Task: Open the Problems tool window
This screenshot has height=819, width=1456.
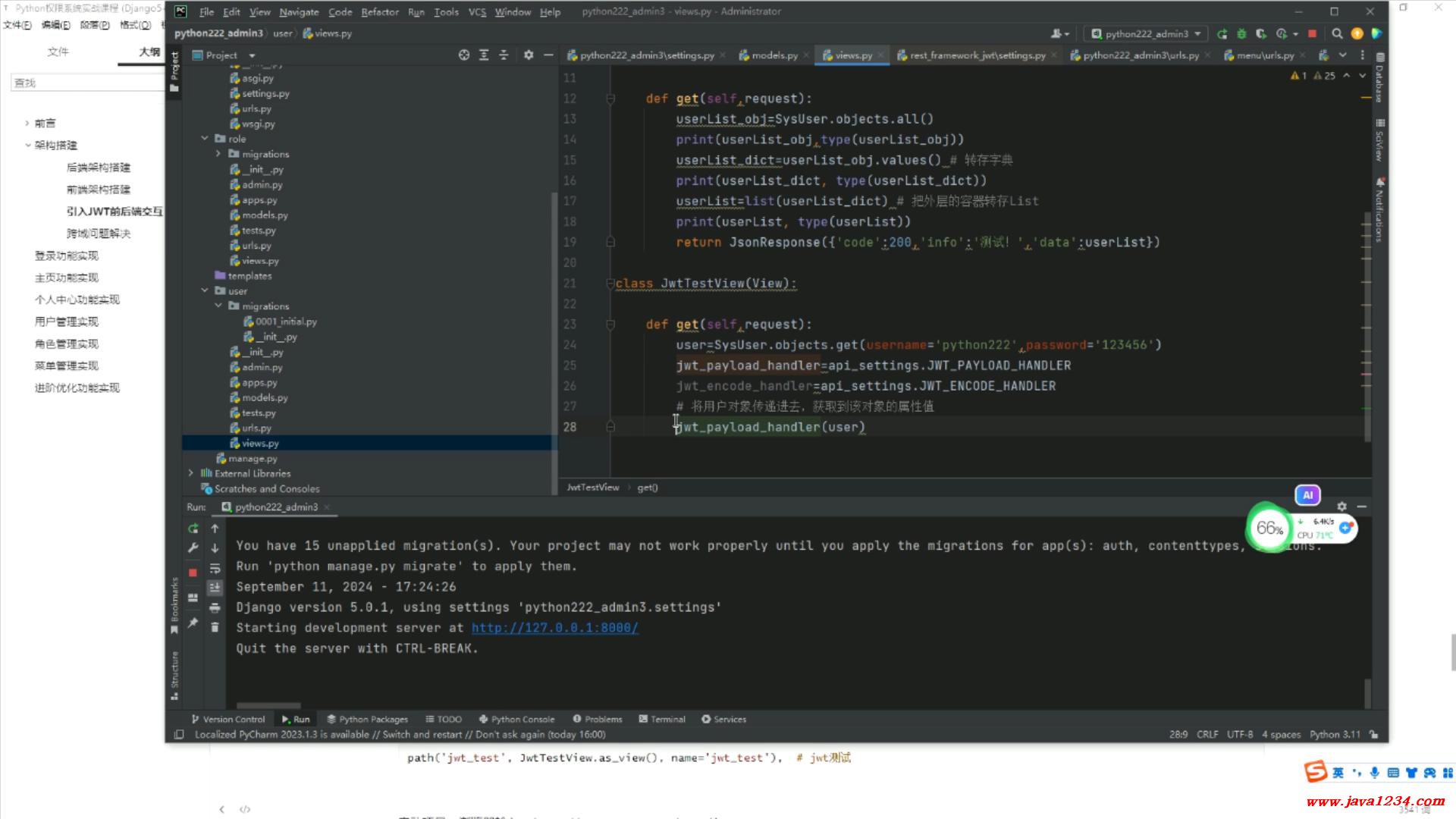Action: pyautogui.click(x=598, y=719)
